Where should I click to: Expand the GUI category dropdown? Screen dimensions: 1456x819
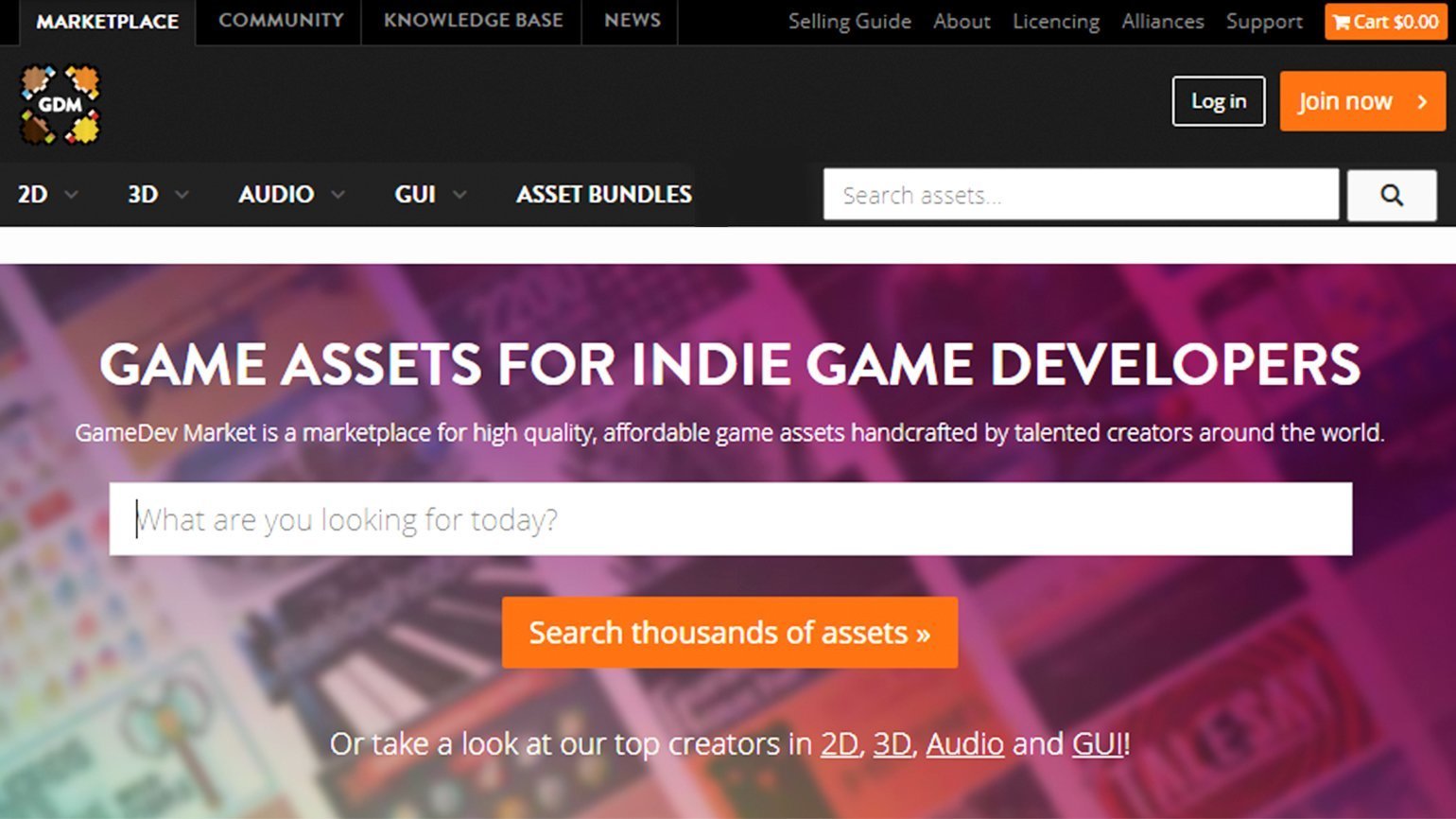coord(430,195)
